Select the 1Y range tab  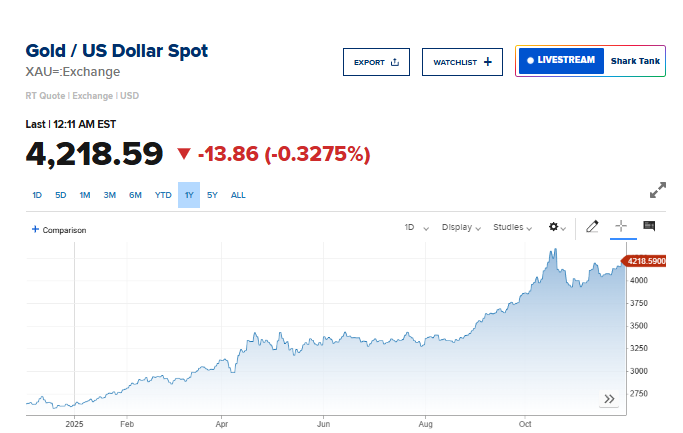click(x=189, y=195)
